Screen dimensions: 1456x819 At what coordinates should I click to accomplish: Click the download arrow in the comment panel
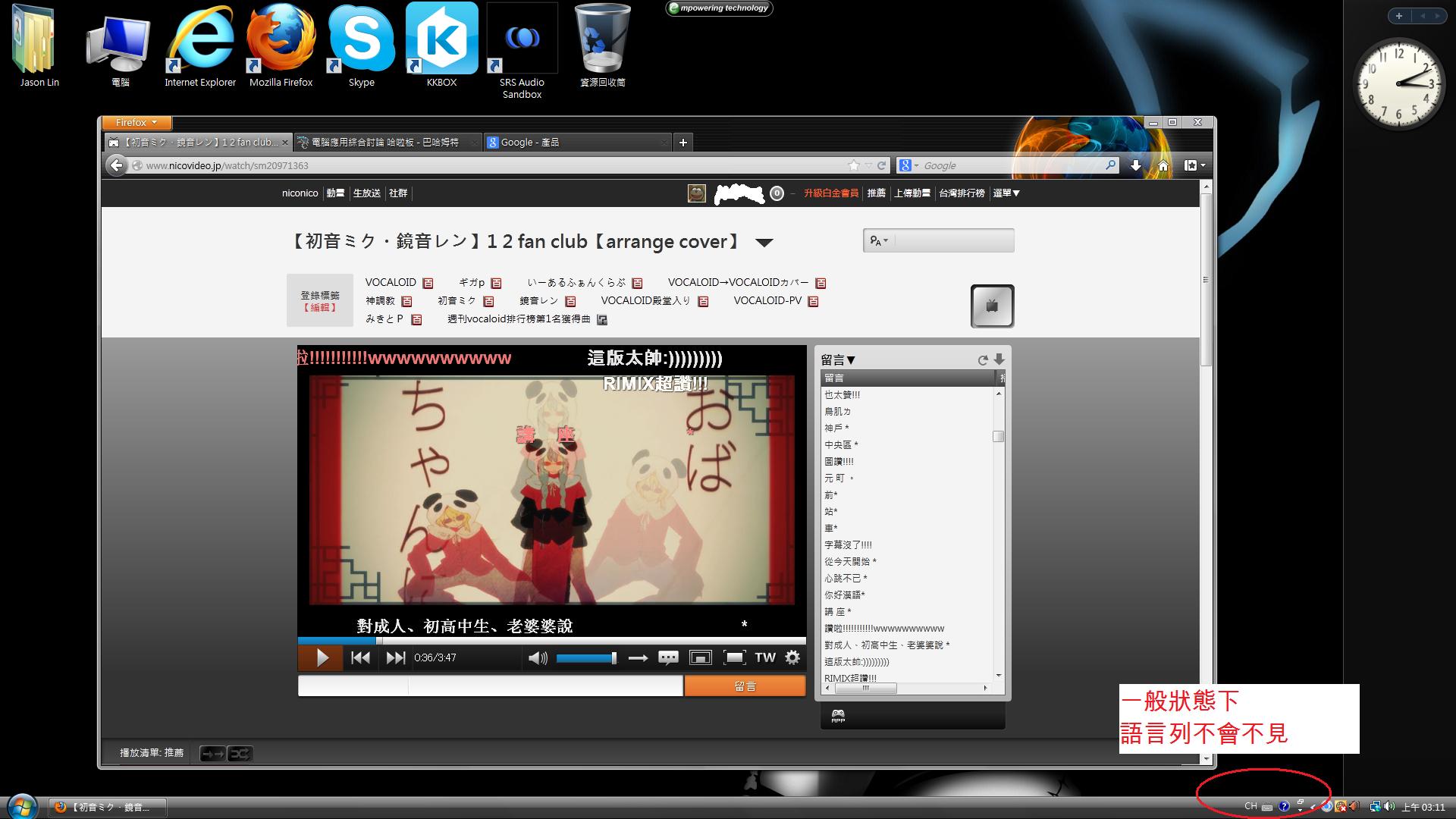tap(999, 359)
